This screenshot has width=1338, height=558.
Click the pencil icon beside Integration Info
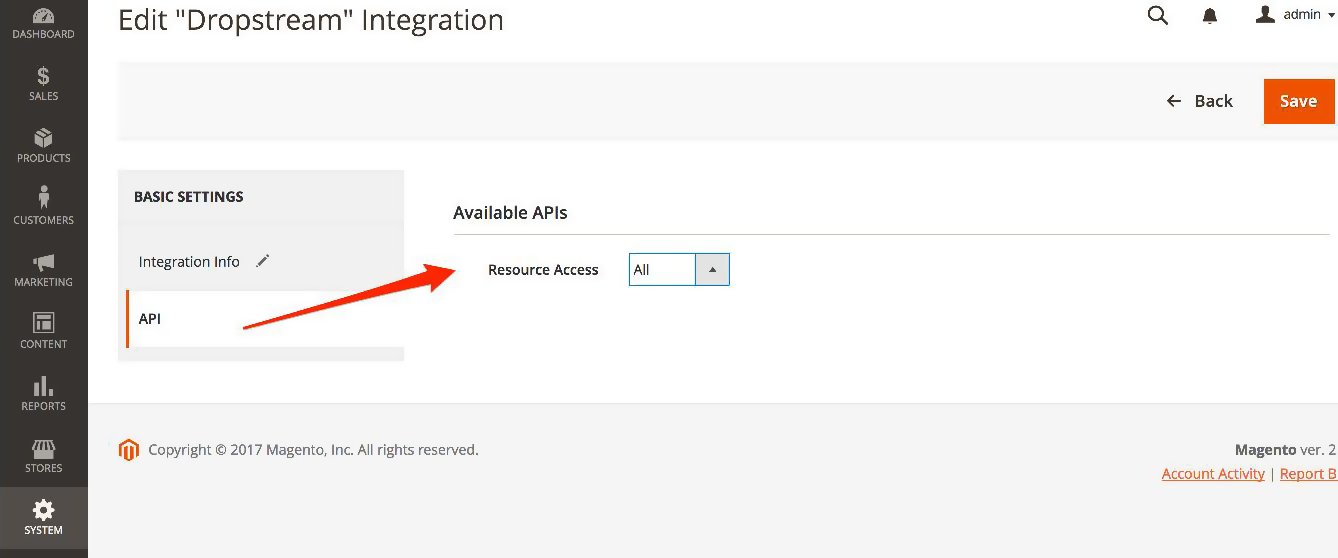[263, 261]
